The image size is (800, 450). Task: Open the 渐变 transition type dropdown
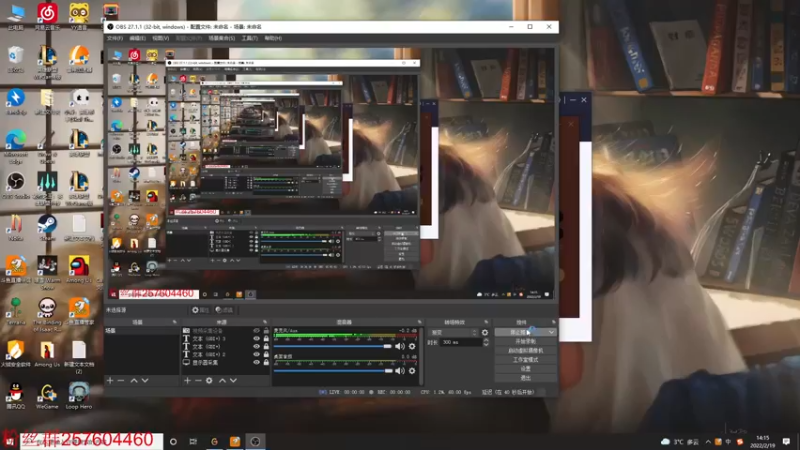coord(454,333)
